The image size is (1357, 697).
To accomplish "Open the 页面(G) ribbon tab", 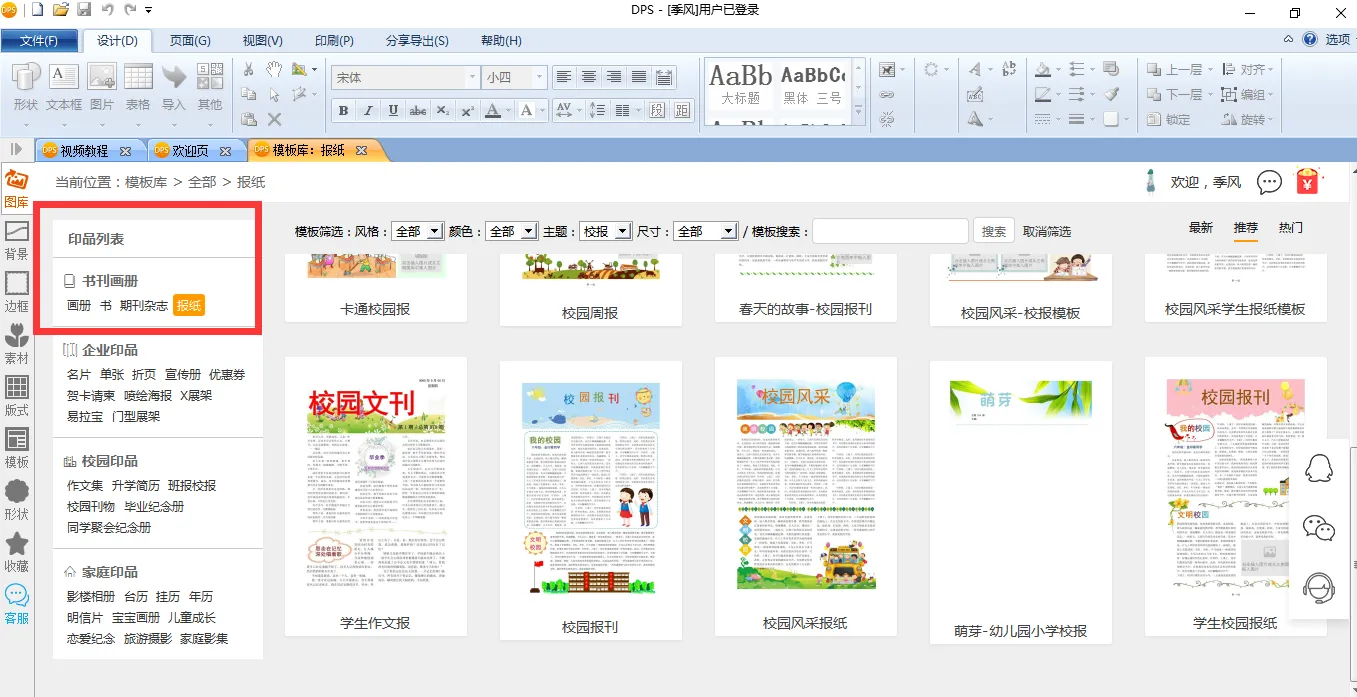I will (190, 41).
